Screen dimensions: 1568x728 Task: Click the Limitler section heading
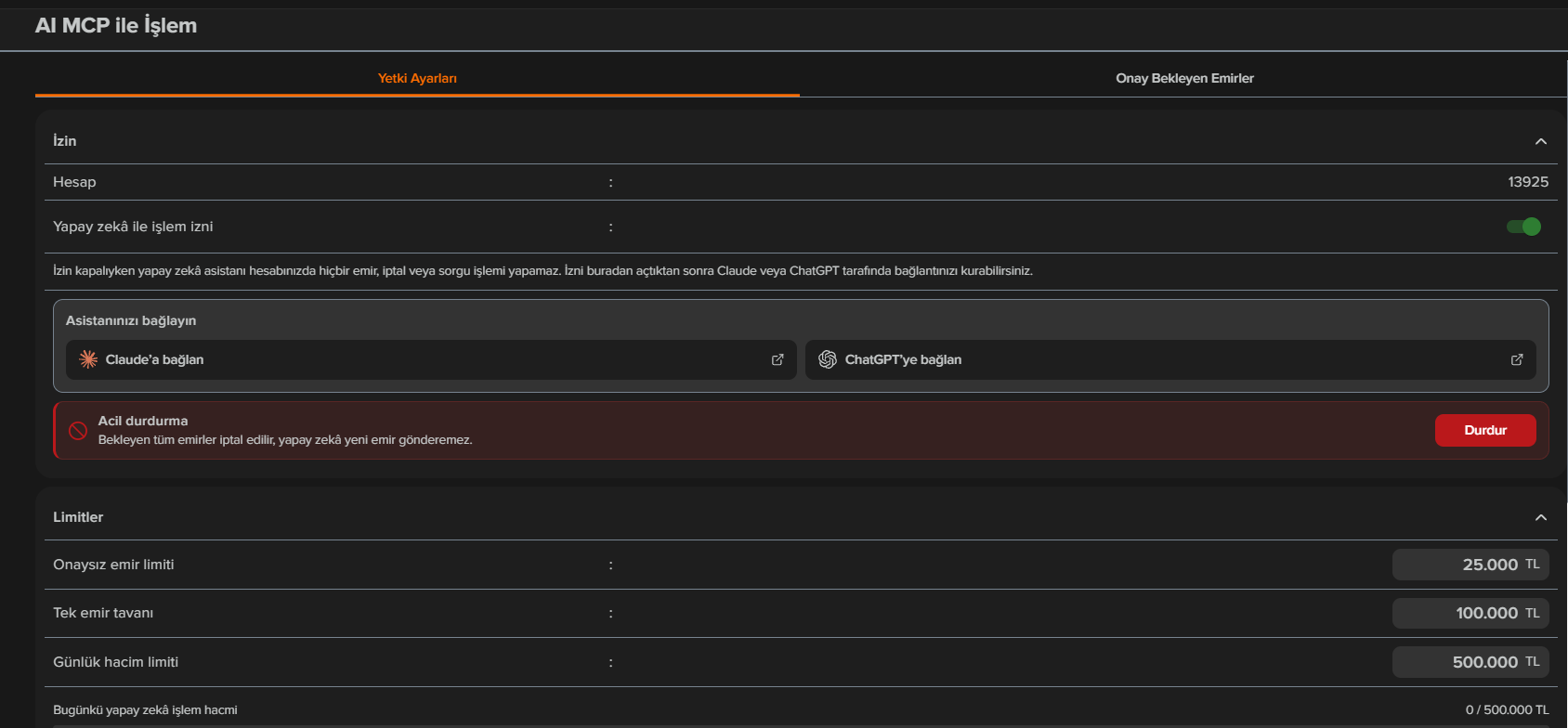pos(78,517)
